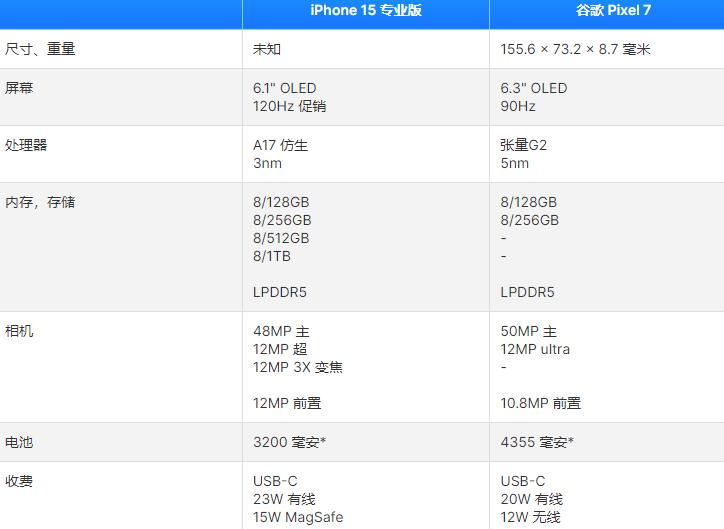The width and height of the screenshot is (724, 529).
Task: Click 8/256GB in the iPhone 15 column
Action: tap(282, 220)
